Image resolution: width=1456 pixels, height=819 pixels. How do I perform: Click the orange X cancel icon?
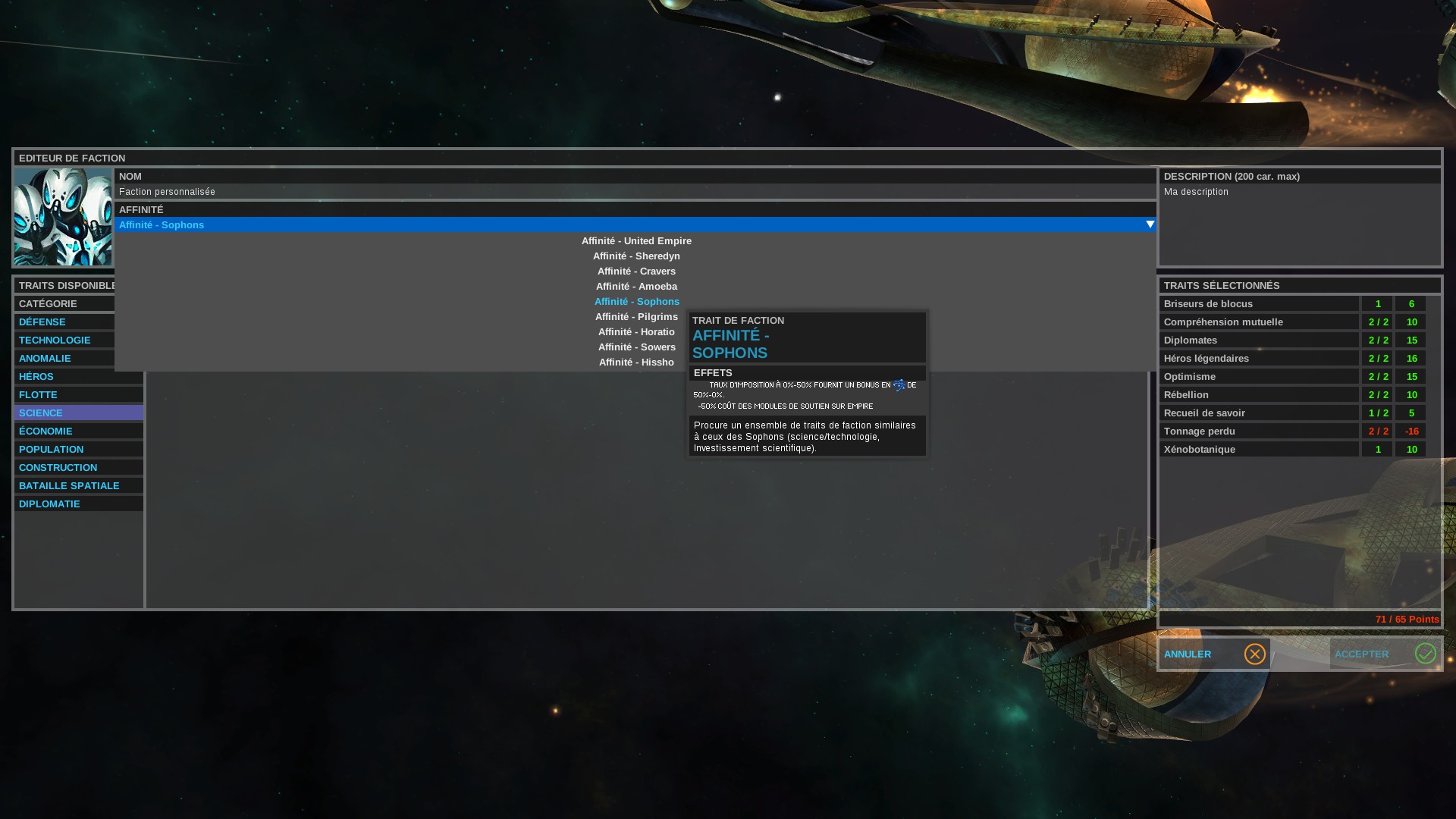pos(1254,654)
